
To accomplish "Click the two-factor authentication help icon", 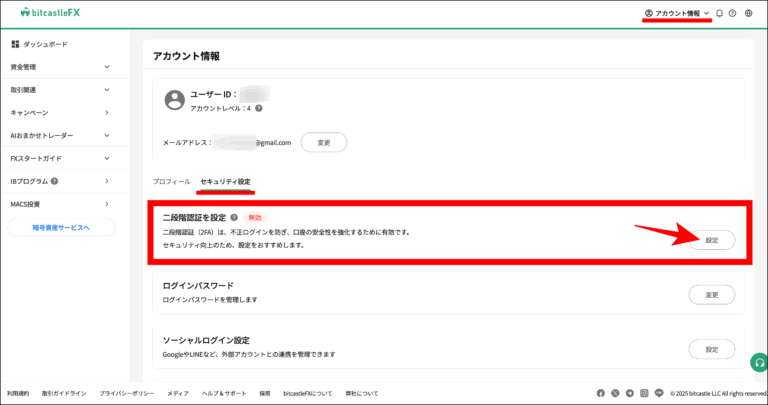I will pos(234,217).
